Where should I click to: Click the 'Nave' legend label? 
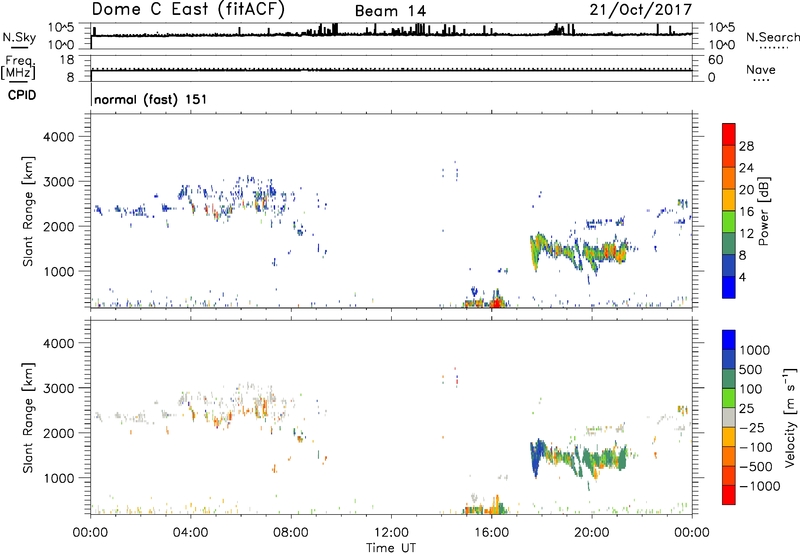coord(761,70)
